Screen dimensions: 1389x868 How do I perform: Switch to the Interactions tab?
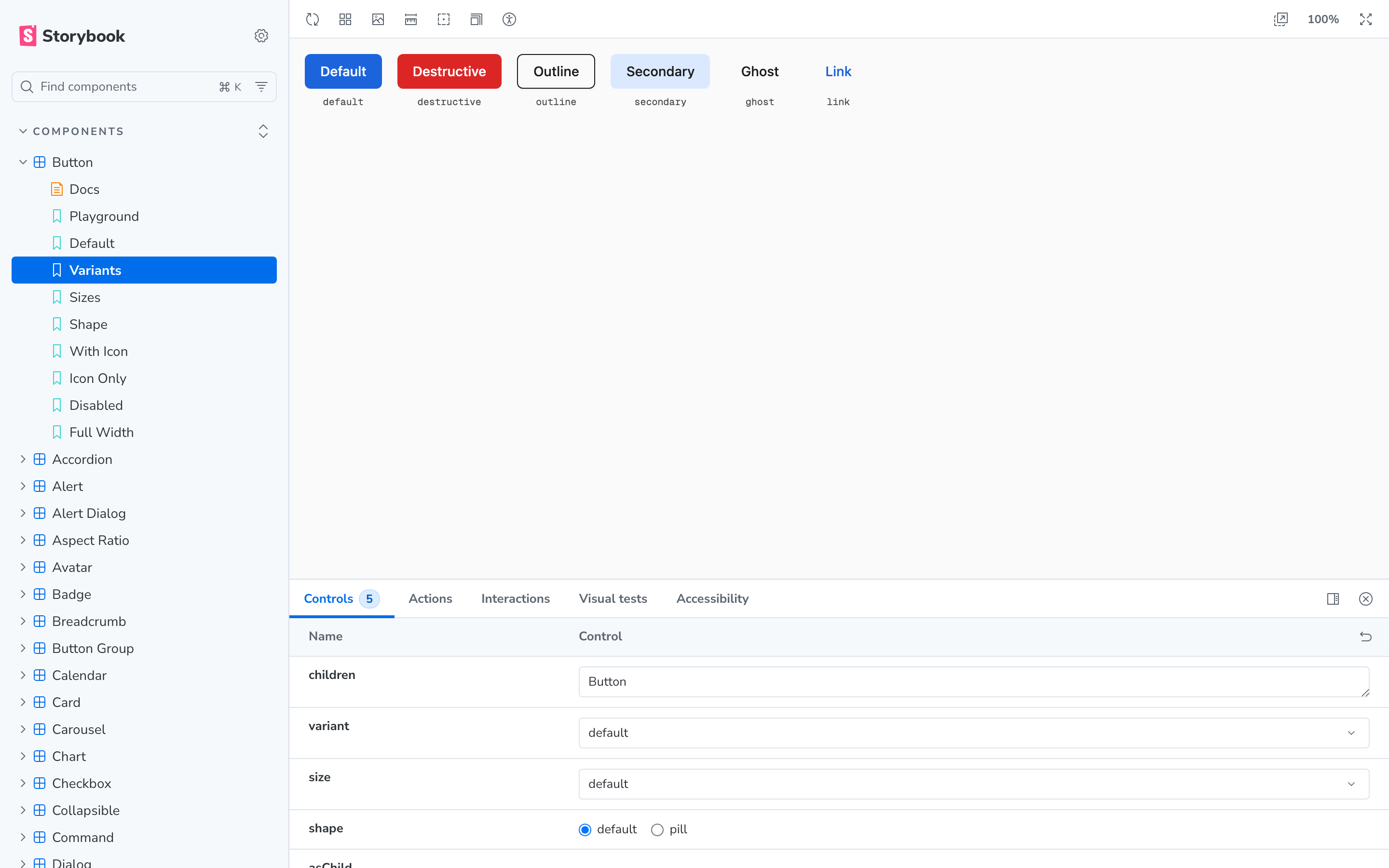pos(515,599)
